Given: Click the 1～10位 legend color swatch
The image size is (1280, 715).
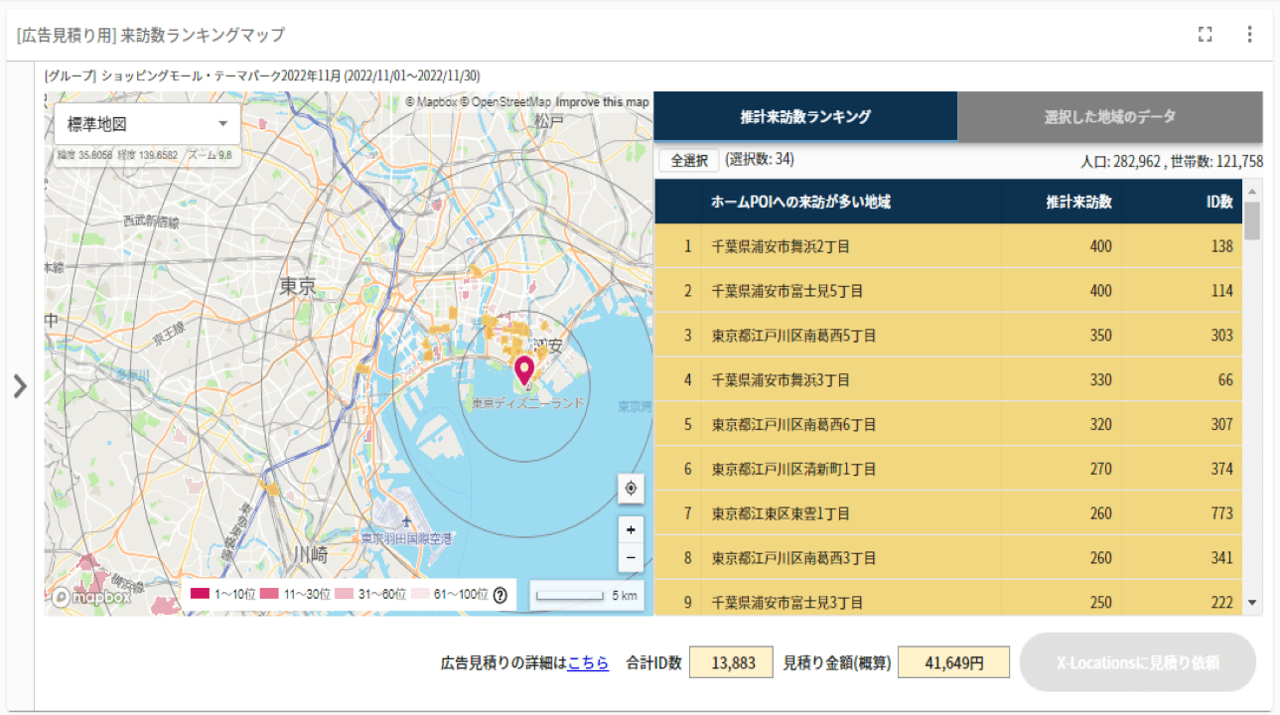Looking at the screenshot, I should (x=200, y=595).
